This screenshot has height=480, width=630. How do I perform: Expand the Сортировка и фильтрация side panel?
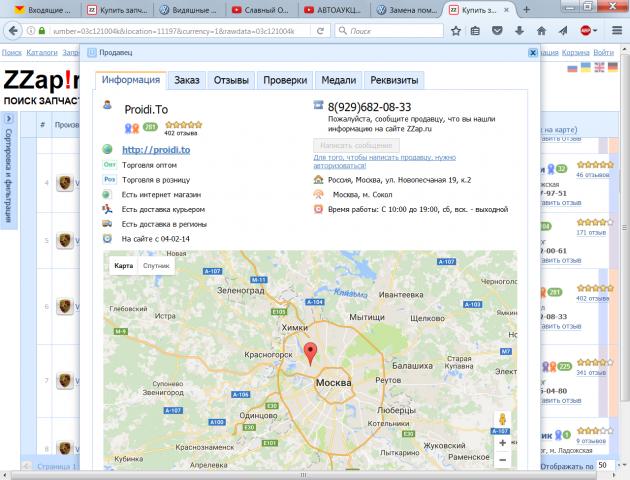(9, 119)
